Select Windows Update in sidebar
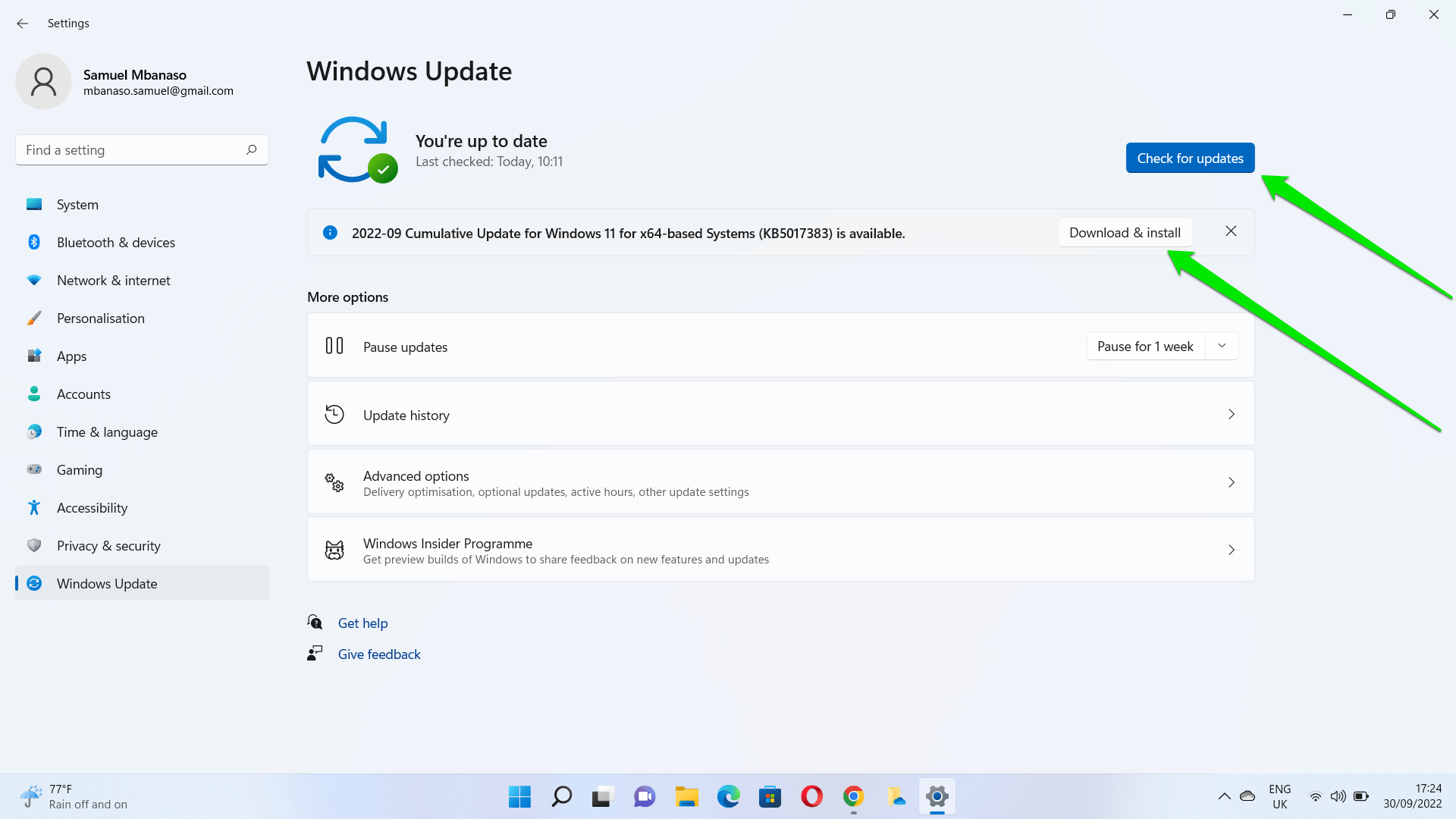The width and height of the screenshot is (1456, 819). [142, 583]
